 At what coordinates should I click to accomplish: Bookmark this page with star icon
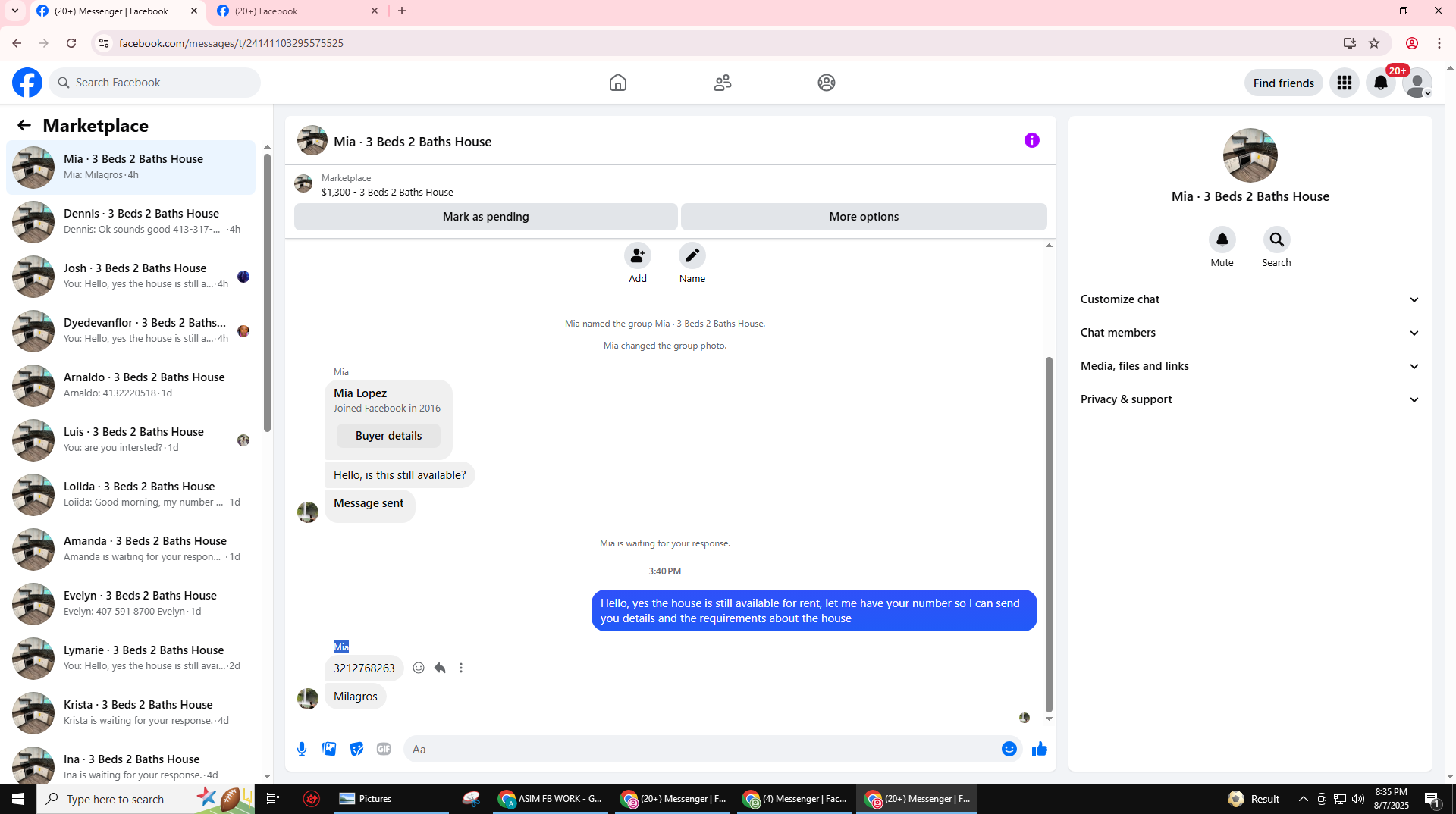1374,43
